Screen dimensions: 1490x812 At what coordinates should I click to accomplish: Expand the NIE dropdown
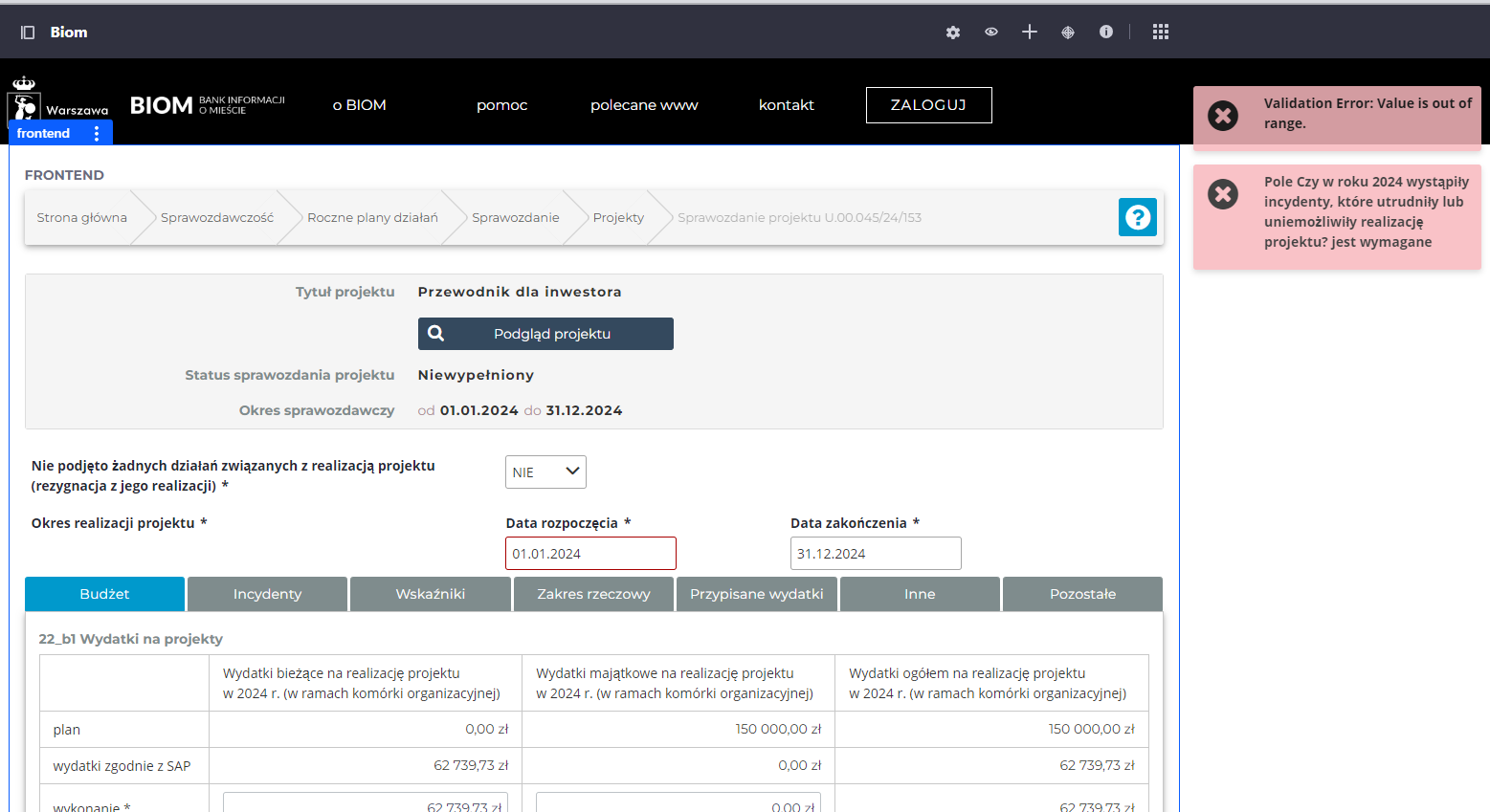click(545, 472)
